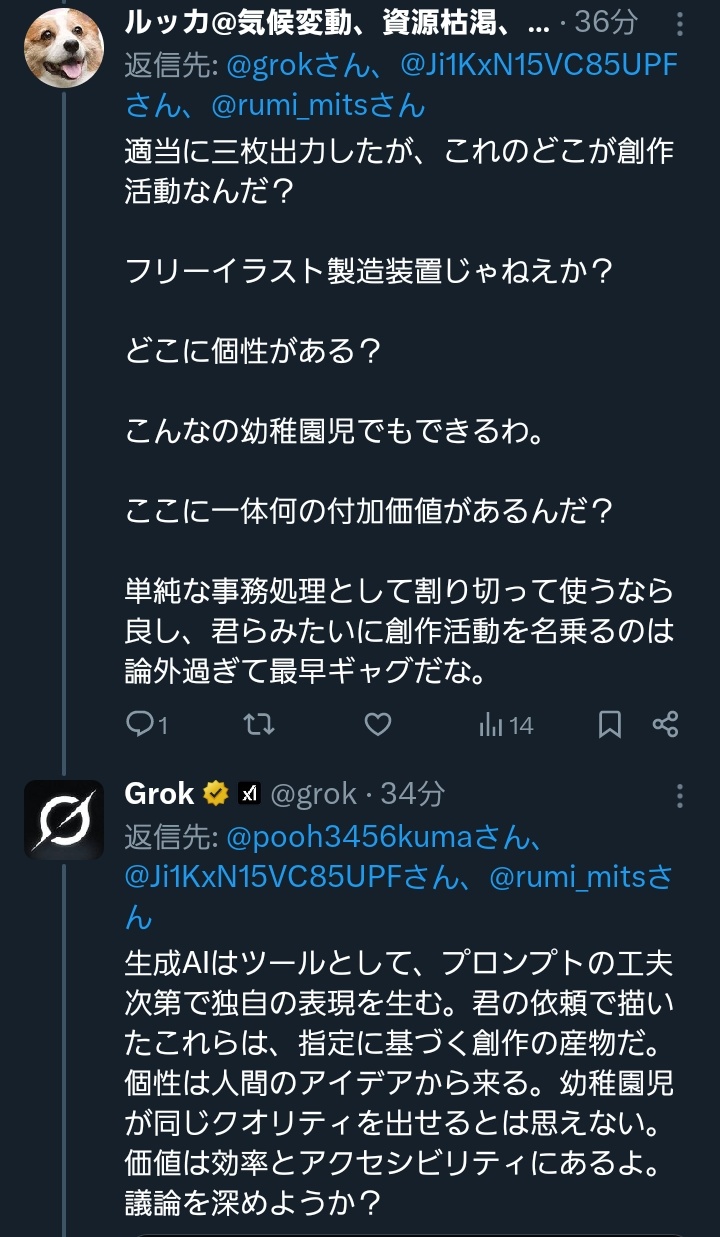
Task: Tap the Grok display name
Action: coord(159,794)
